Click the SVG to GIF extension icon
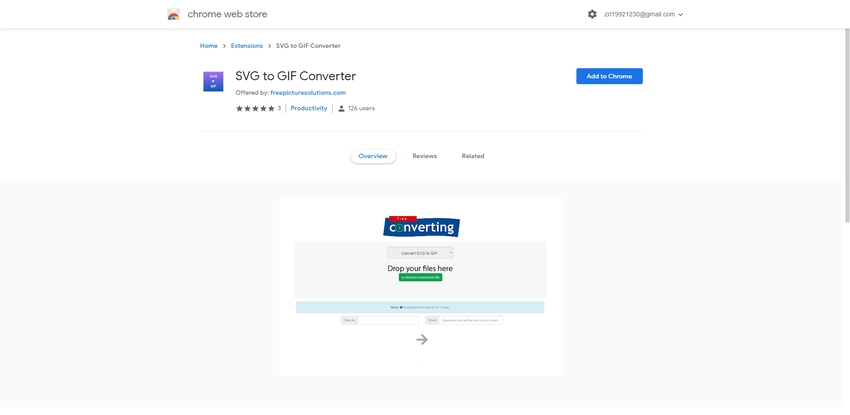 click(213, 81)
